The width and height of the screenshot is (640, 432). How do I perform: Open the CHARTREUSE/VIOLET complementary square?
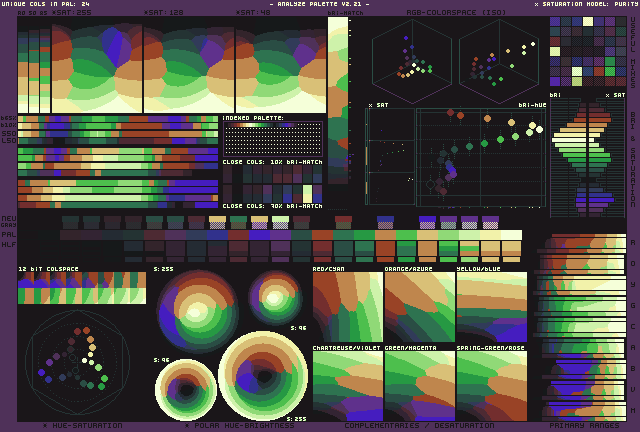[x=348, y=386]
